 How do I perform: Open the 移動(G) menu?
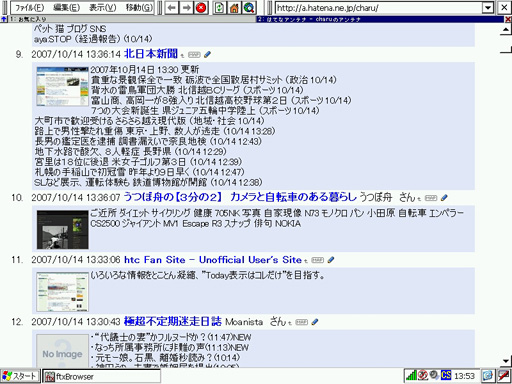pyautogui.click(x=139, y=7)
